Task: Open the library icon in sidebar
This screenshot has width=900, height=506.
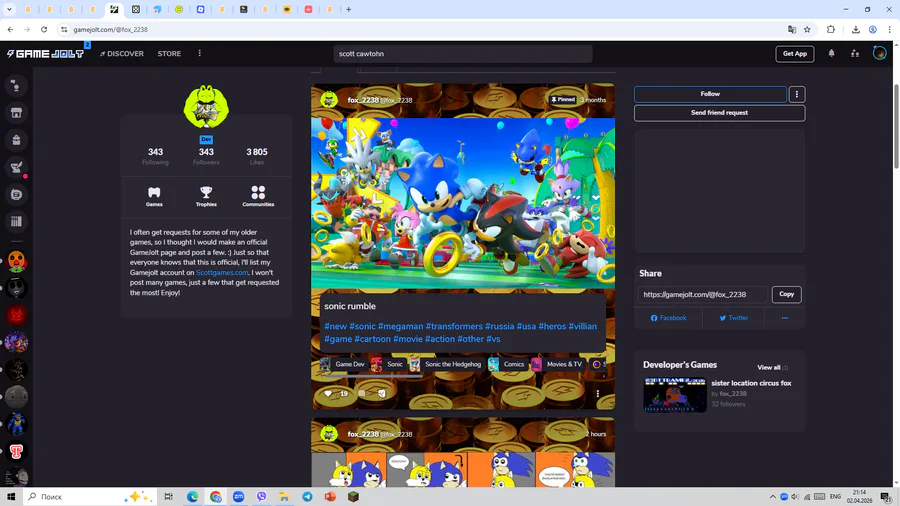Action: tap(16, 221)
